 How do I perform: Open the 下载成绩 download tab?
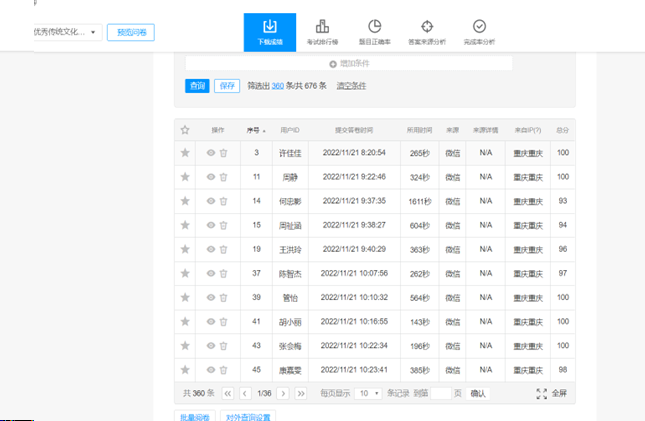[270, 32]
